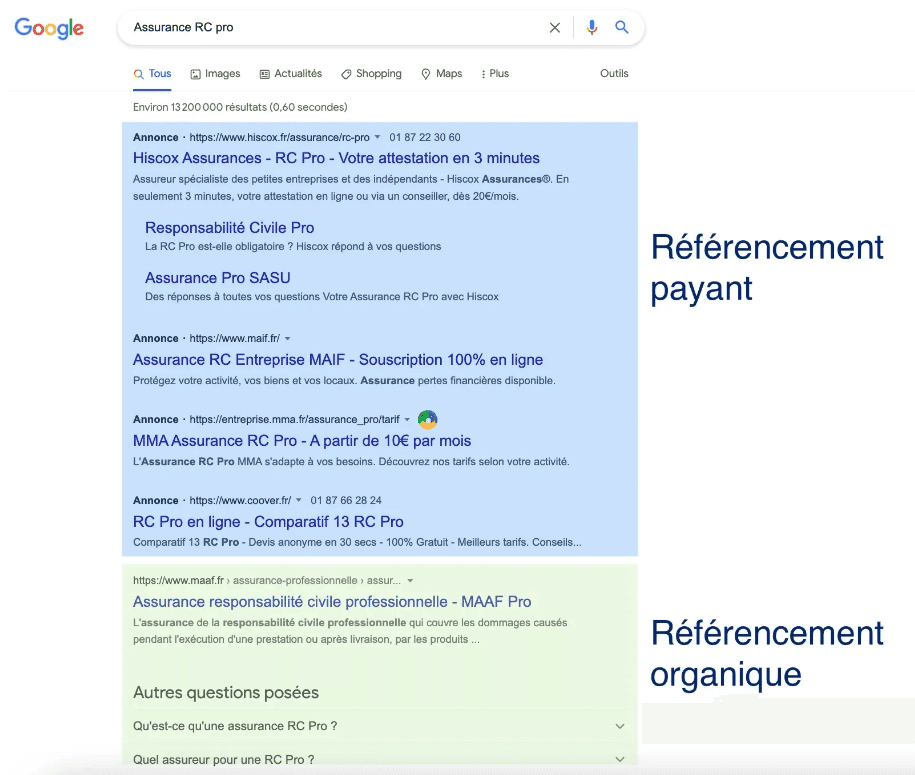Open Assurance Pro SASU sitelink
This screenshot has width=915, height=775.
[x=218, y=278]
